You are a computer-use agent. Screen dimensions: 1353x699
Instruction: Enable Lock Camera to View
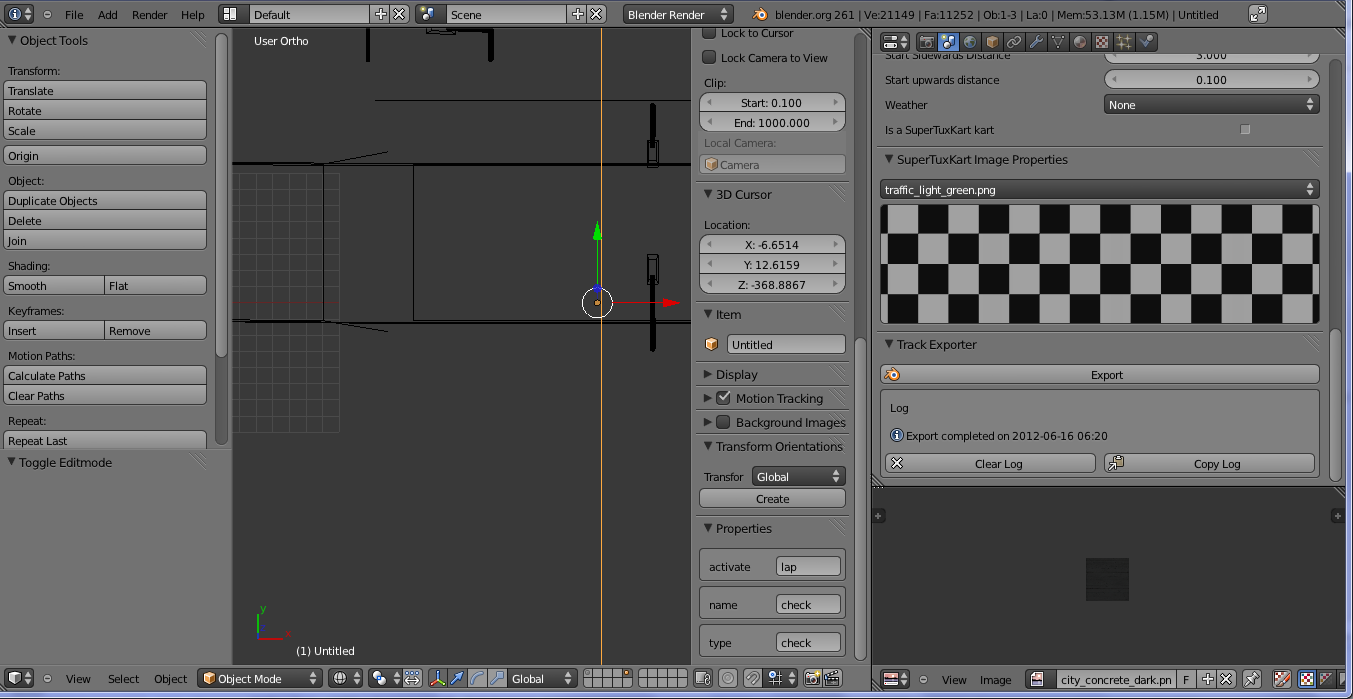[710, 58]
